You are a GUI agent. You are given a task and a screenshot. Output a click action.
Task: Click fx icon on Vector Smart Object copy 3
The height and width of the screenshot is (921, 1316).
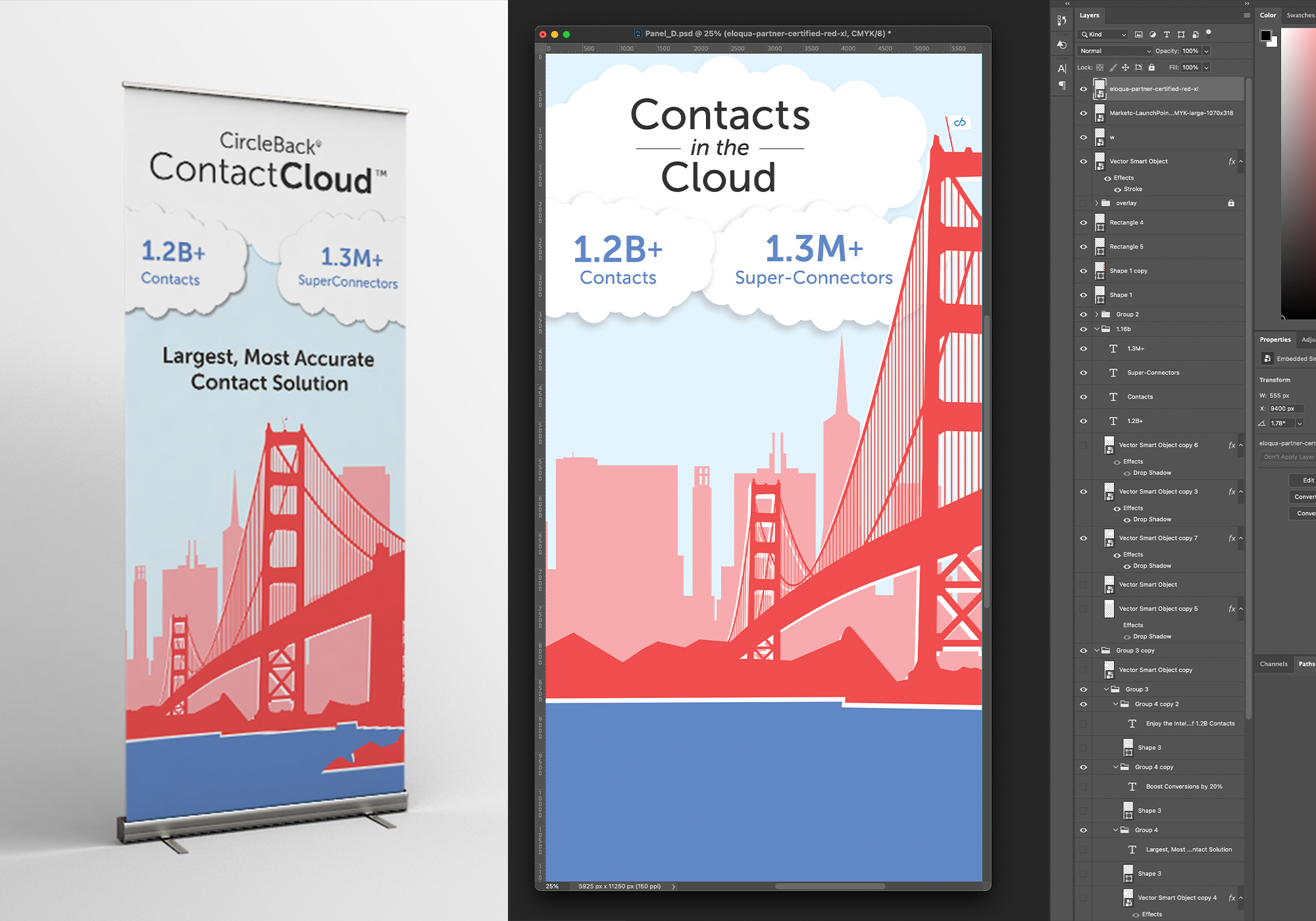(1232, 492)
